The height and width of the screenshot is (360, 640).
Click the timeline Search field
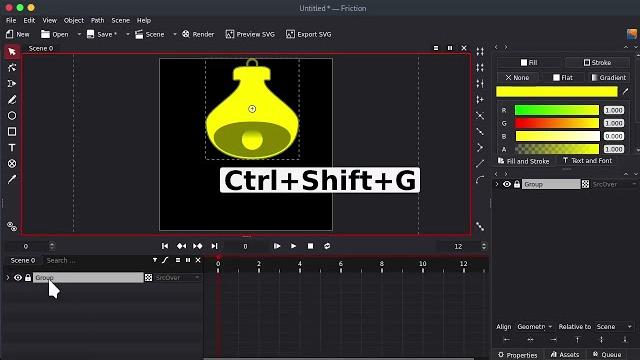(x=96, y=260)
